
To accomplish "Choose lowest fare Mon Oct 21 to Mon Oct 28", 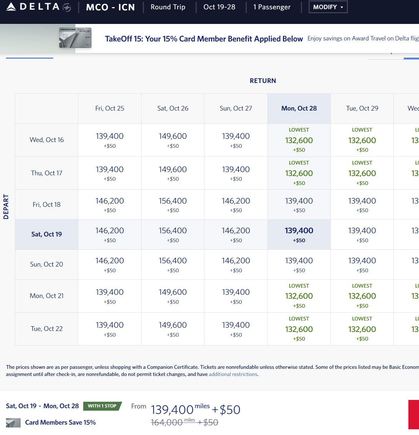I will click(x=299, y=296).
